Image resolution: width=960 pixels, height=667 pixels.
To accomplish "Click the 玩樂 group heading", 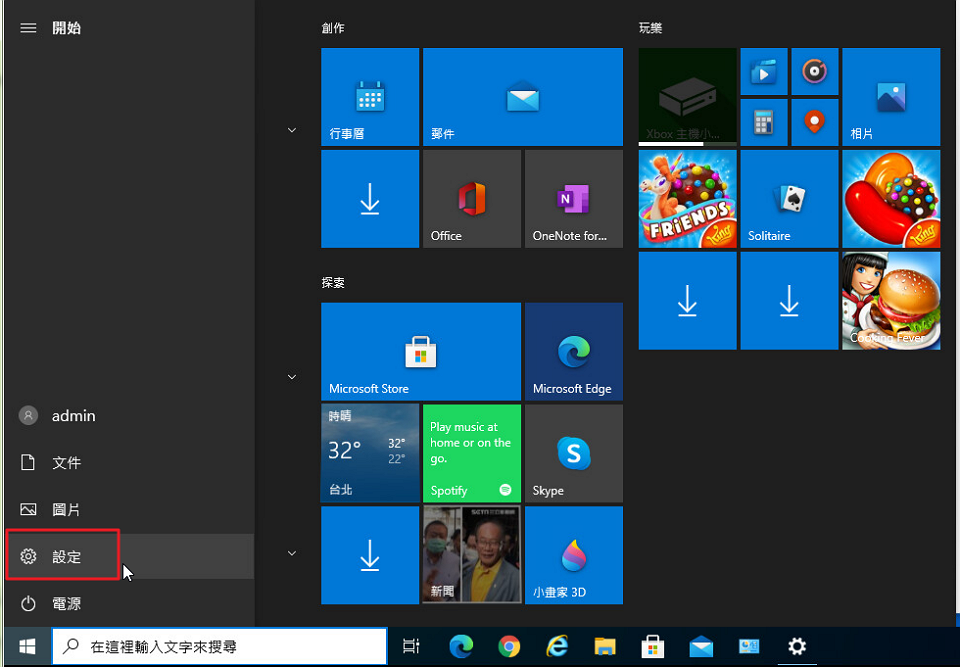I will [650, 28].
